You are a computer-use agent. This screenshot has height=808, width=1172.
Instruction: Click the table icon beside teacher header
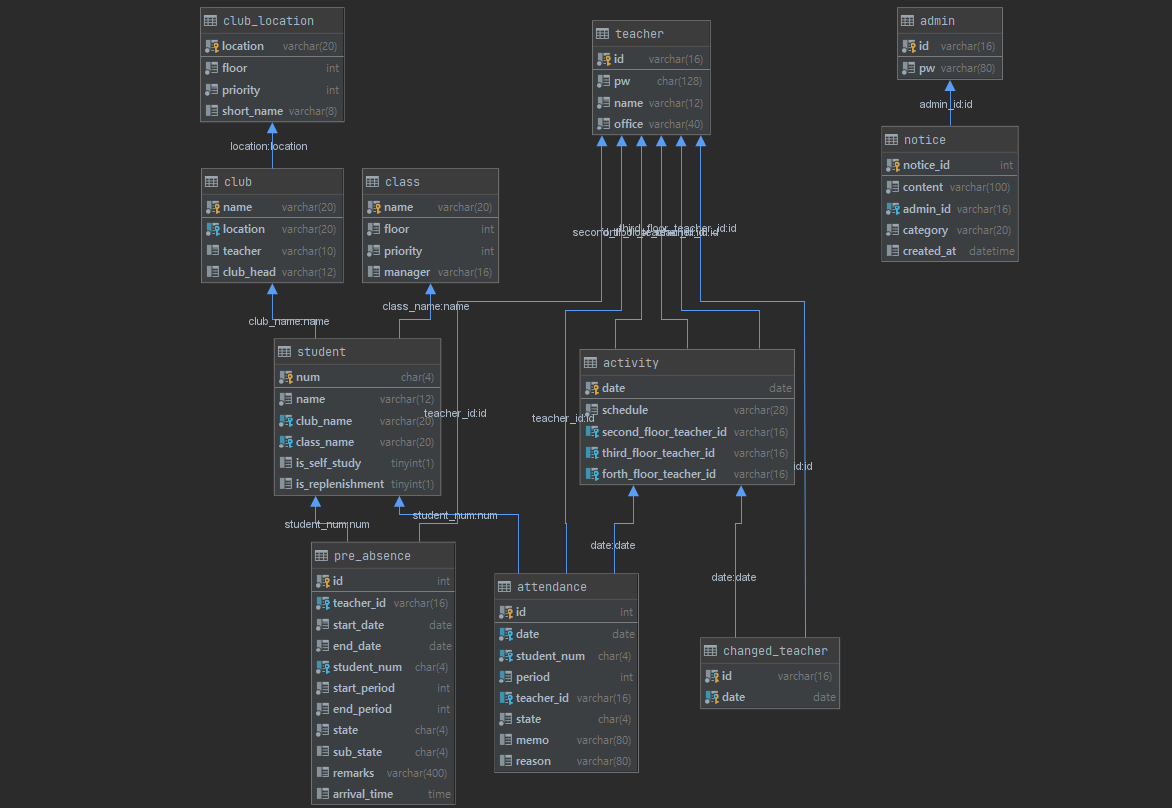(601, 33)
